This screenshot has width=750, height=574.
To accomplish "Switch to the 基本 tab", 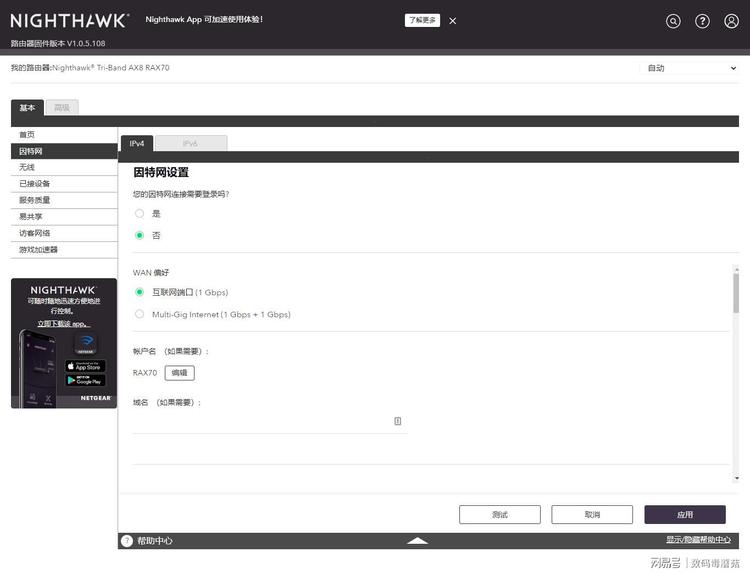I will click(x=27, y=108).
